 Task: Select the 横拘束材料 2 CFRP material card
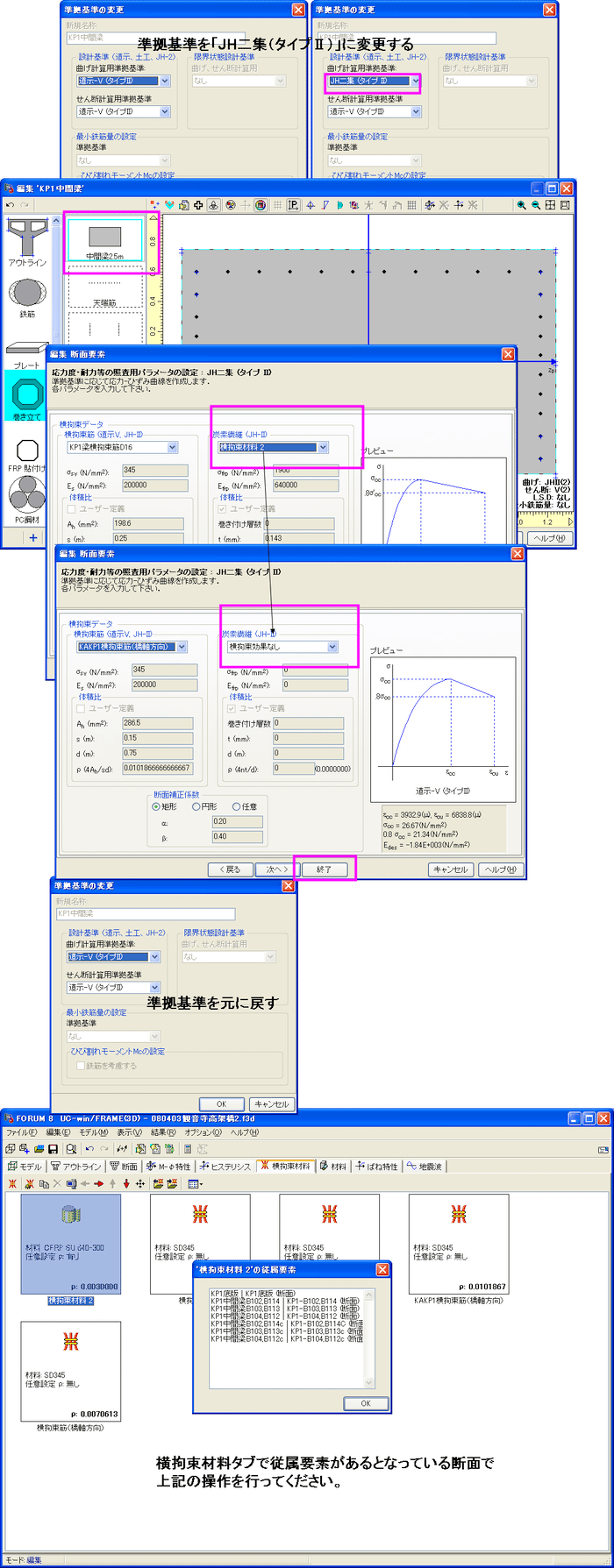coord(71,1250)
